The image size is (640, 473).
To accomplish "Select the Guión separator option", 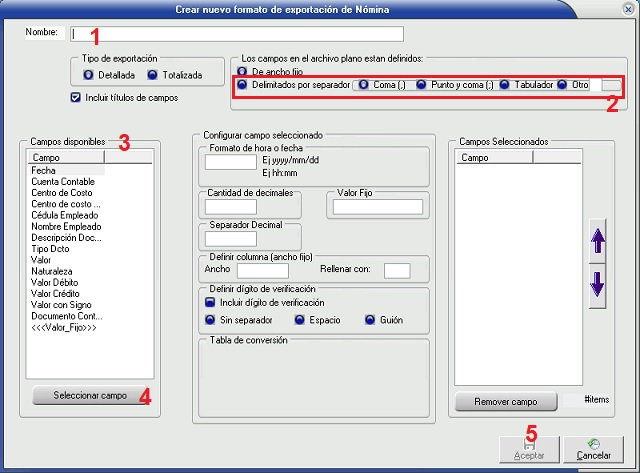I will 371,320.
